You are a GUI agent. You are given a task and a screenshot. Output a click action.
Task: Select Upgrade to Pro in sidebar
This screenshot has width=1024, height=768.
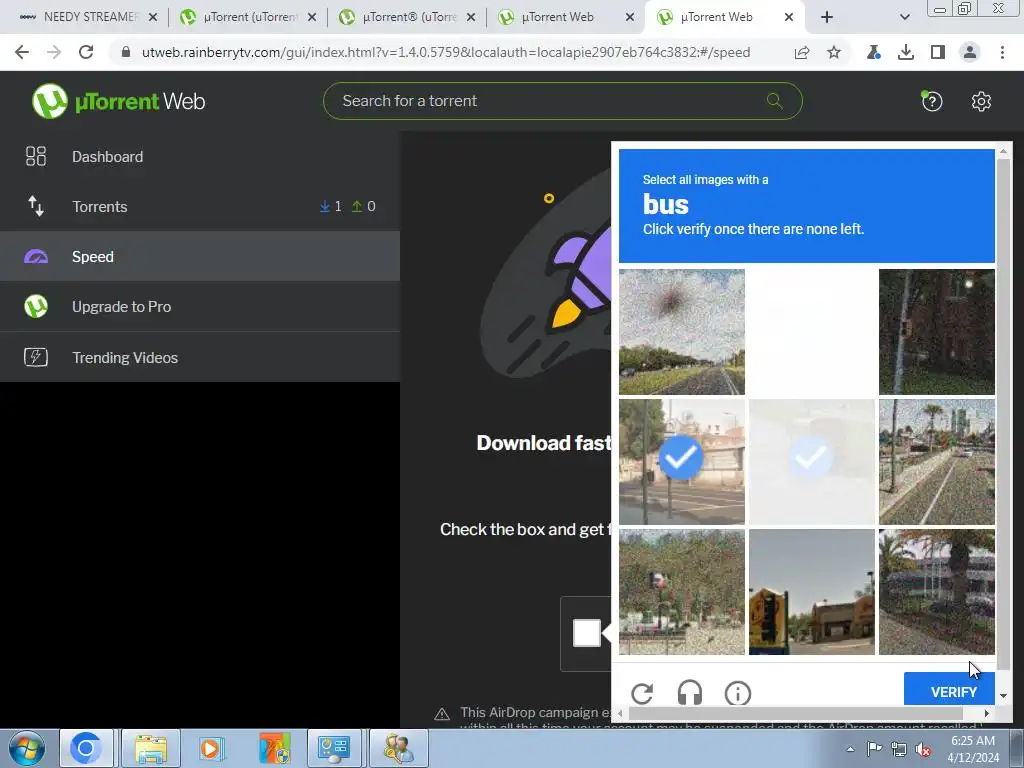pos(200,306)
